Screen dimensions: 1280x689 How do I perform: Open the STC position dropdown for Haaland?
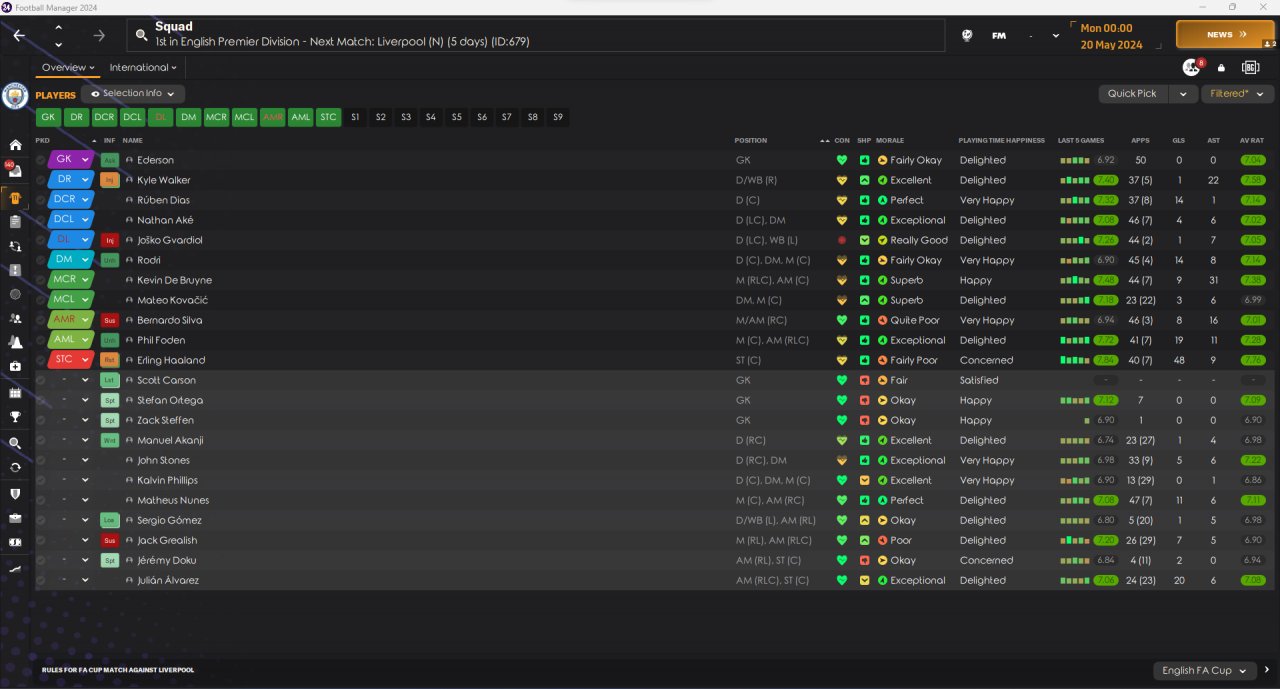[x=85, y=360]
